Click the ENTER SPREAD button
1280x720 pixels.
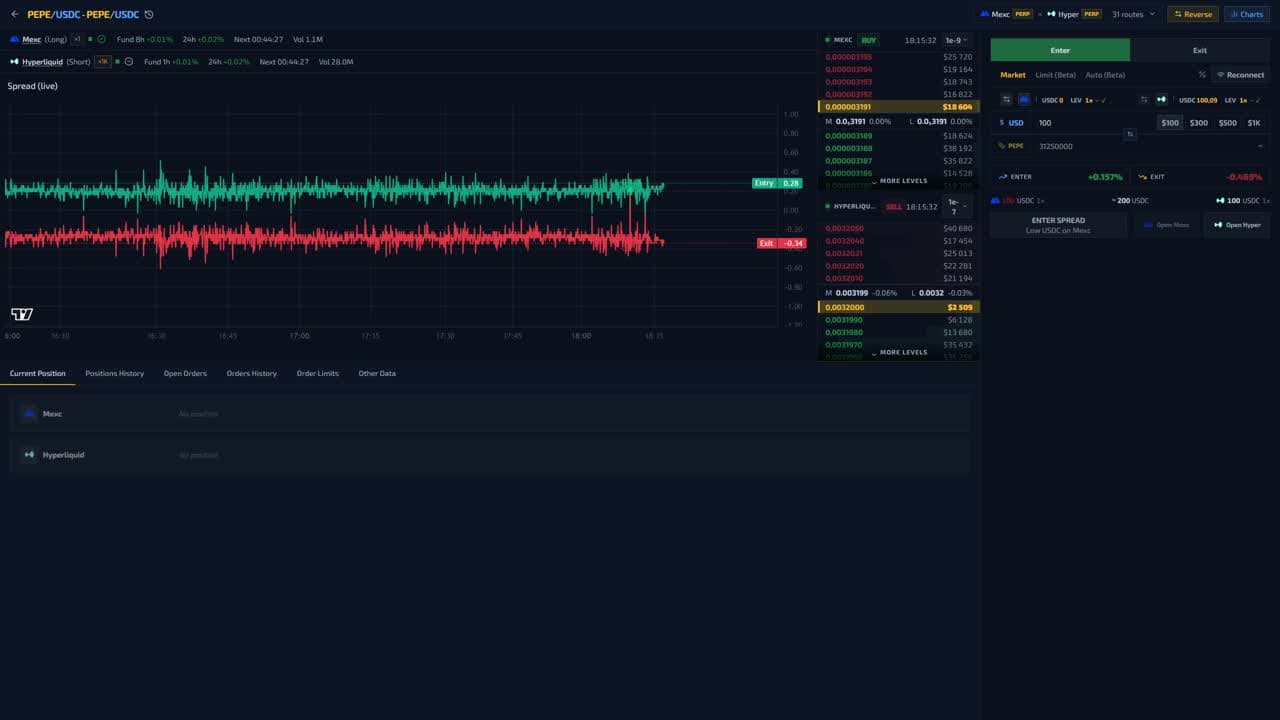tap(1058, 225)
